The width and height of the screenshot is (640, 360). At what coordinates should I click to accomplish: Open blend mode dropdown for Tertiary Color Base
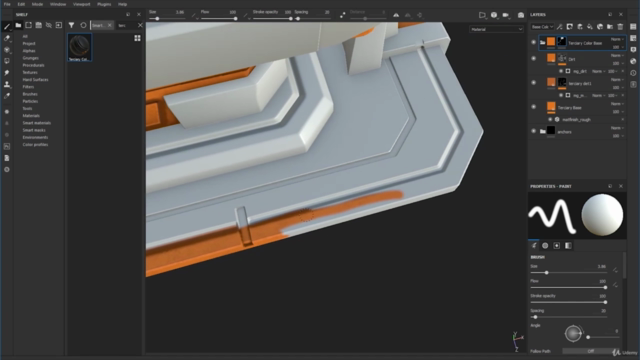617,39
